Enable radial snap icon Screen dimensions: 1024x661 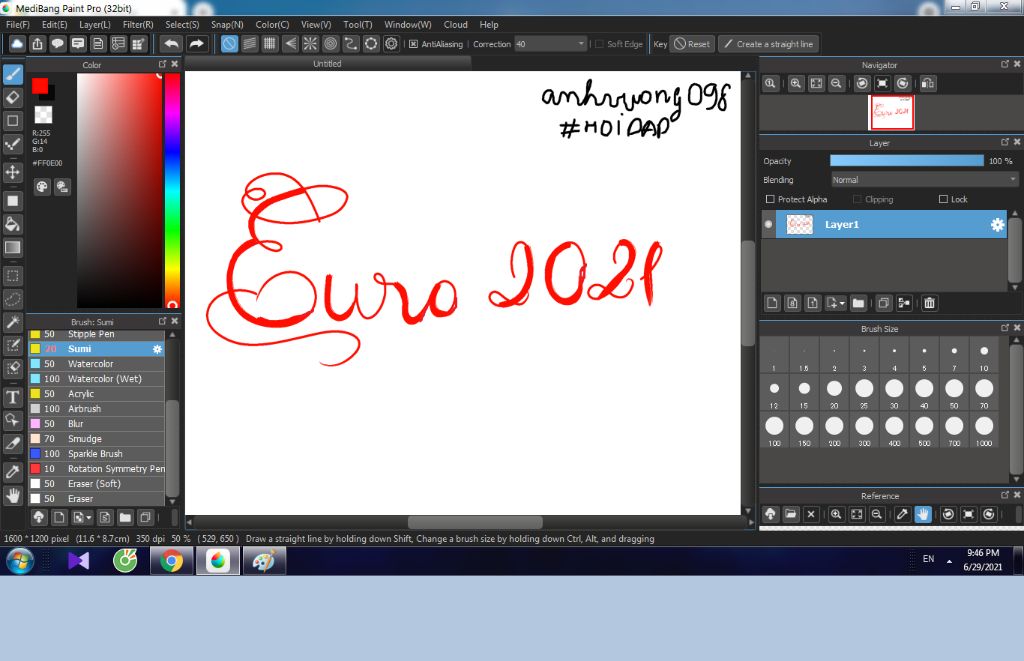310,44
